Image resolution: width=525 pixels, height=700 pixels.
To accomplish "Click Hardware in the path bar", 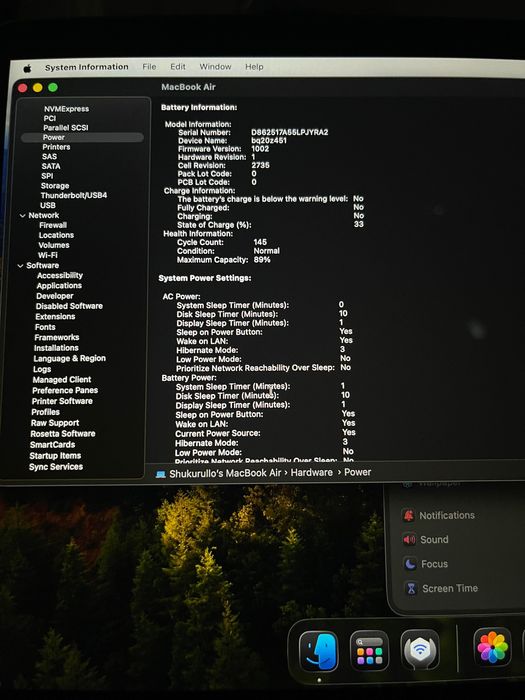I will (312, 472).
